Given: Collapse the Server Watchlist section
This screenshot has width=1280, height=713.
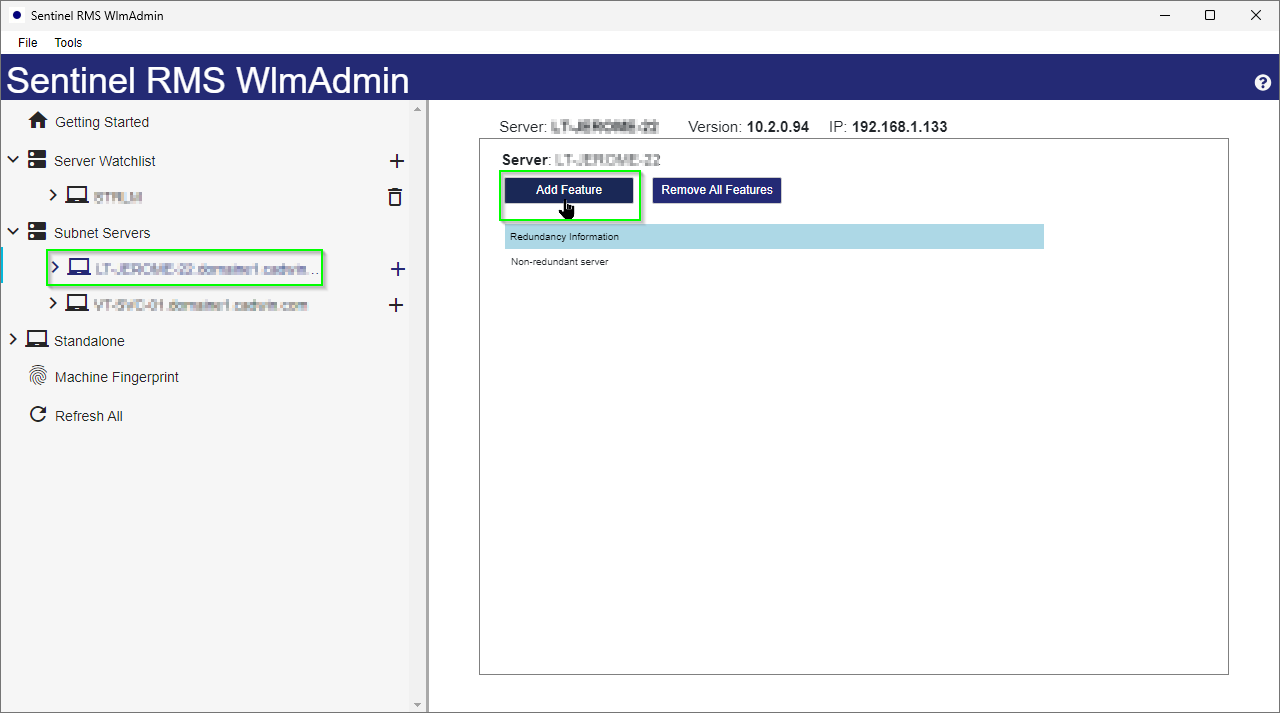Looking at the screenshot, I should click(13, 160).
